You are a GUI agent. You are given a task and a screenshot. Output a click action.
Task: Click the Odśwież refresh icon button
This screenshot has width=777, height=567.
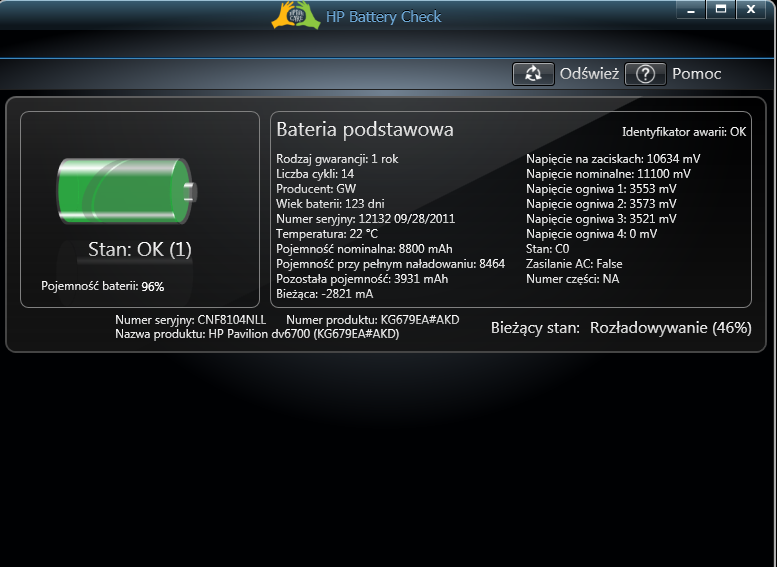(x=533, y=74)
